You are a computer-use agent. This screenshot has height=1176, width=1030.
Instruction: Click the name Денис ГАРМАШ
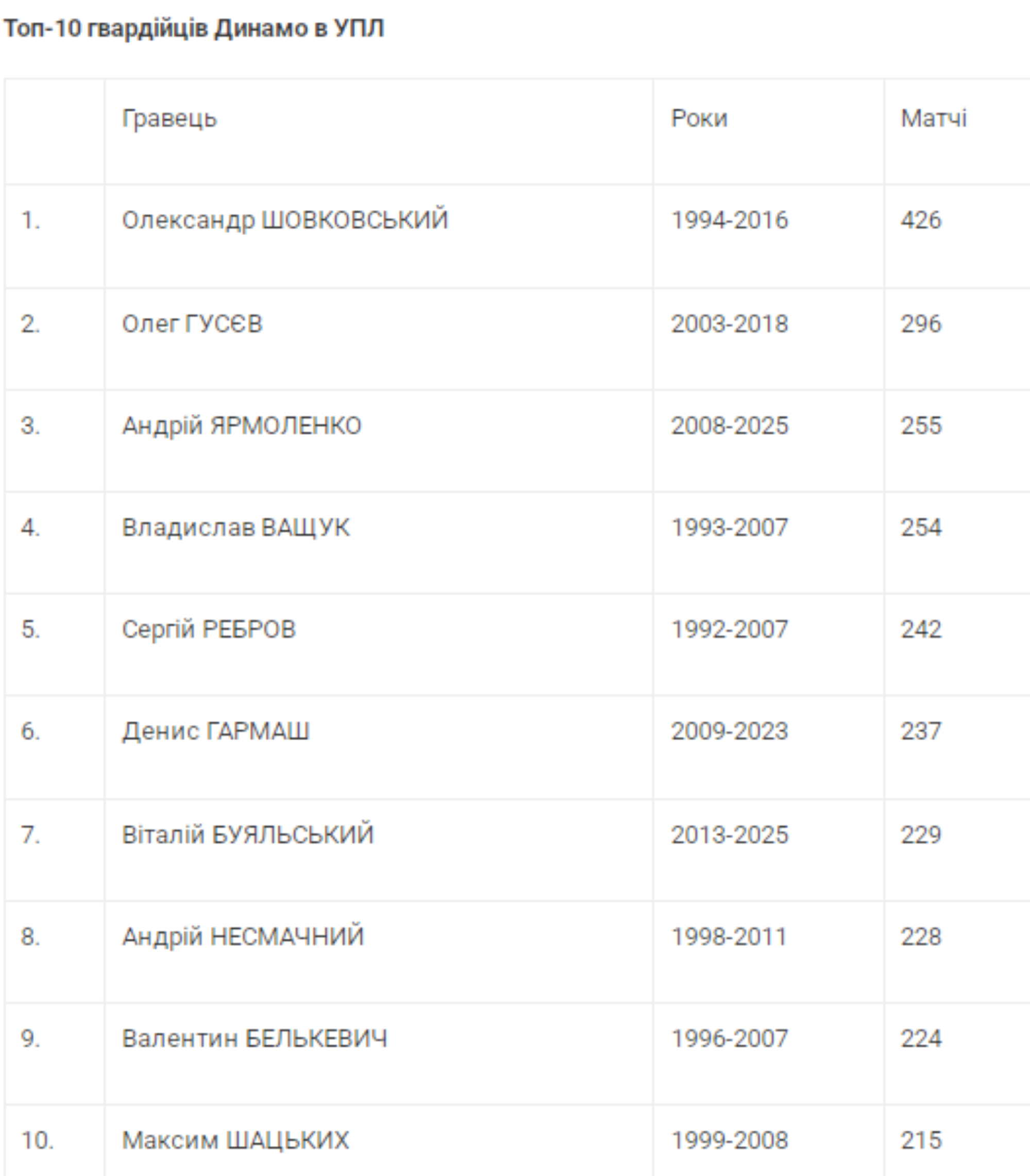click(x=215, y=731)
